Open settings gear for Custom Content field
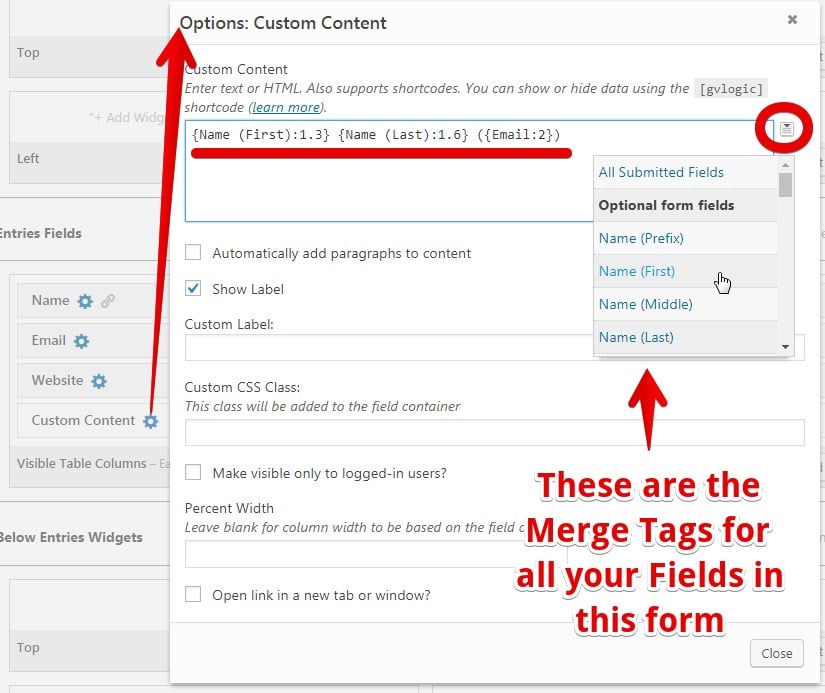This screenshot has height=693, width=825. click(150, 421)
